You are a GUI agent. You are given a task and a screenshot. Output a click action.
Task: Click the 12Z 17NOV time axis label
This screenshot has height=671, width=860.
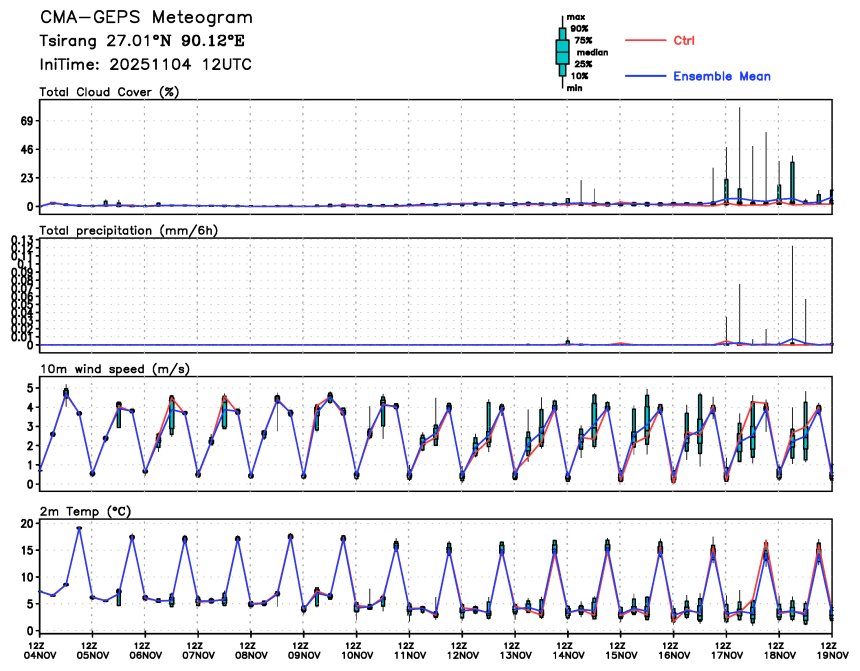pyautogui.click(x=726, y=650)
